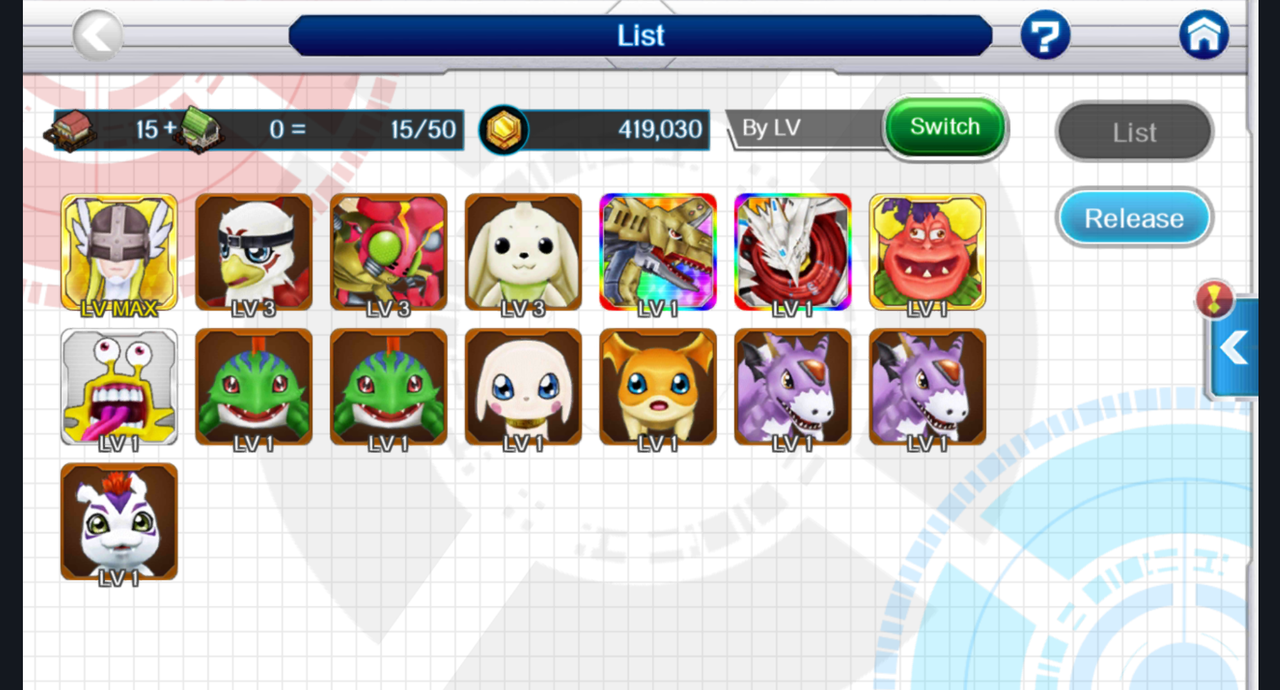This screenshot has width=1280, height=690.
Task: Select the rainbow-framed white and red Digimon
Action: 792,253
